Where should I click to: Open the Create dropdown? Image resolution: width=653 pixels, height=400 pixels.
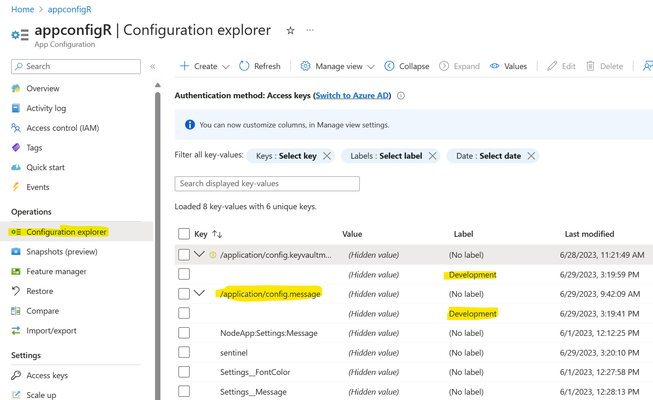pos(204,66)
